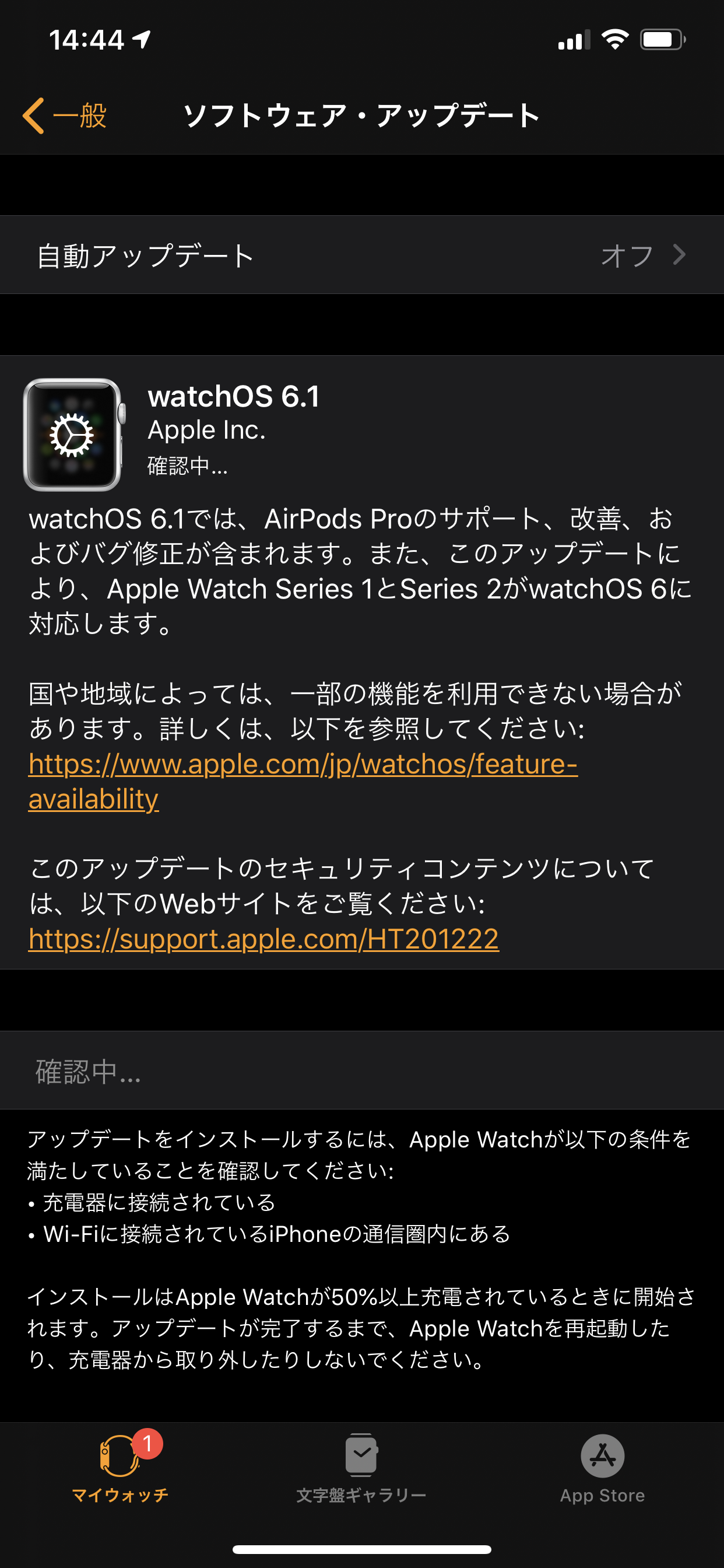Viewport: 724px width, 1568px height.
Task: Expand the 自動アップデート chevron arrow
Action: (x=680, y=254)
